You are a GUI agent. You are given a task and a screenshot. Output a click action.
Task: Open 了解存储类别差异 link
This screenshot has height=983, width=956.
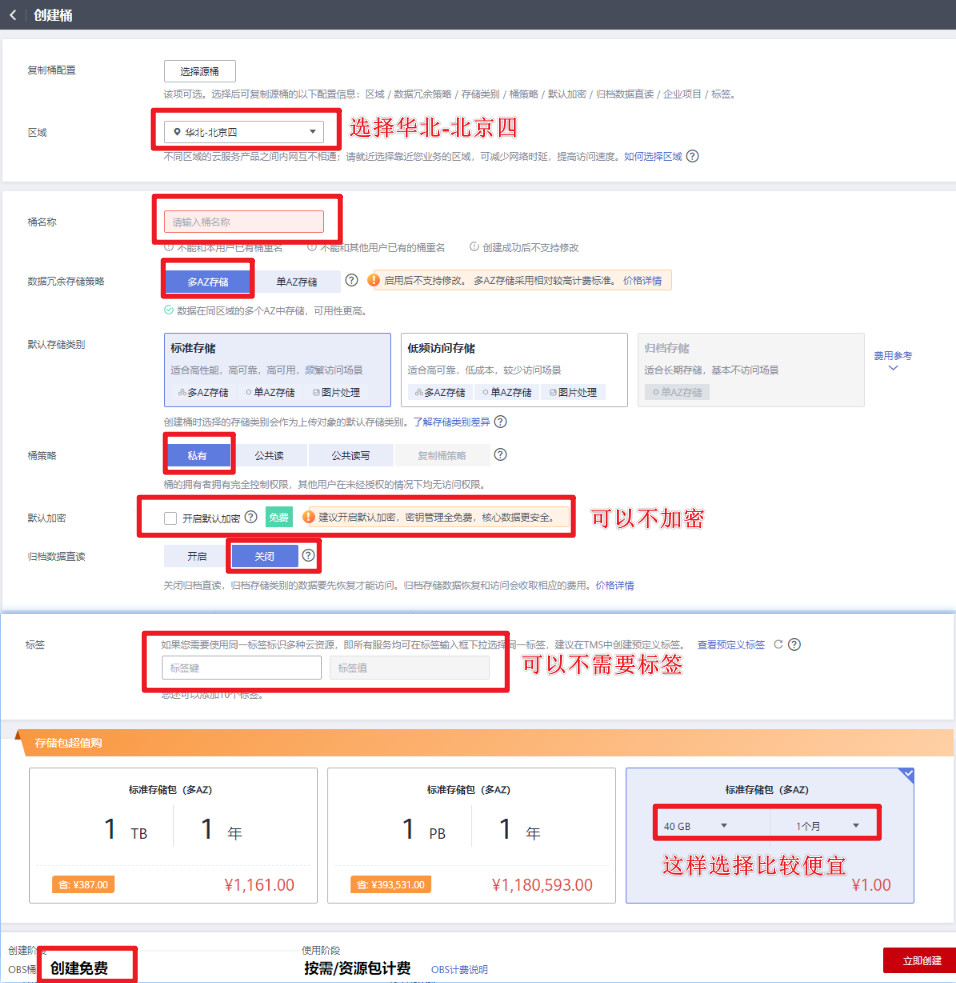(x=451, y=422)
